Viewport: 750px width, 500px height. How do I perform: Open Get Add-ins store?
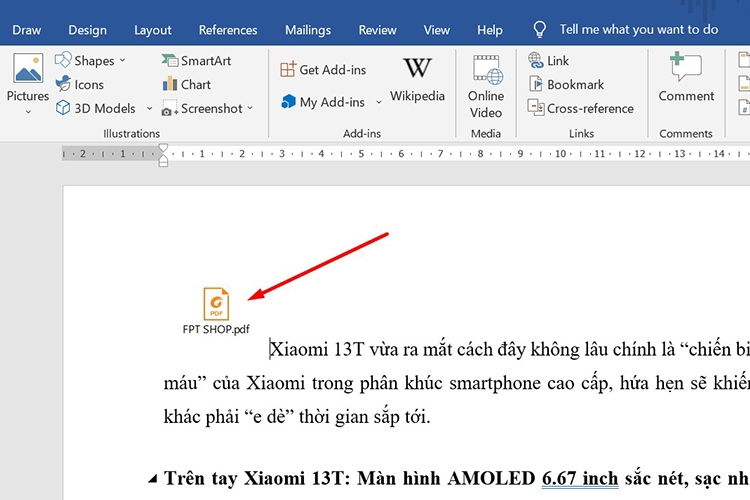coord(323,70)
